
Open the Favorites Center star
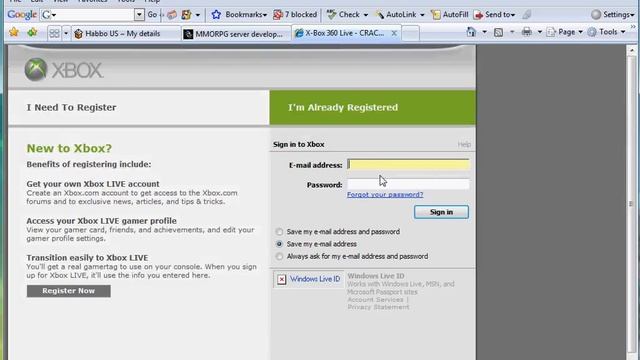point(14,32)
